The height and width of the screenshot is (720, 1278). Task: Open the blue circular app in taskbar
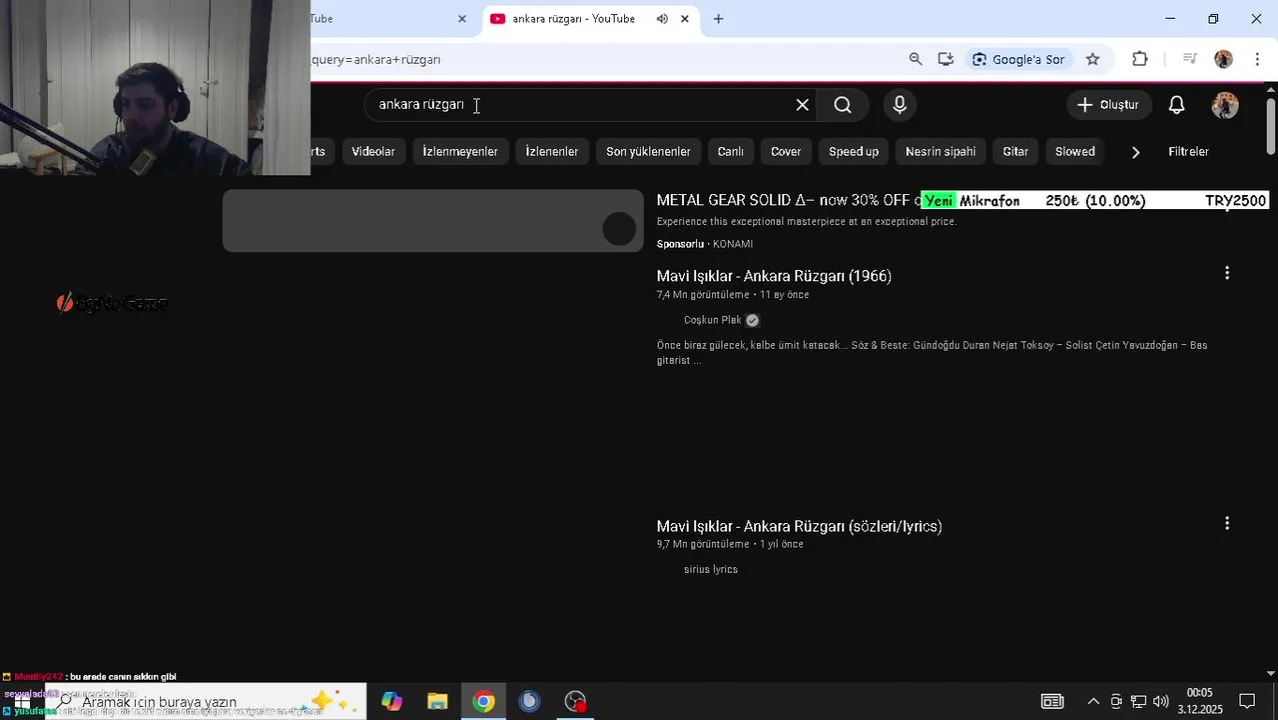pyautogui.click(x=529, y=701)
